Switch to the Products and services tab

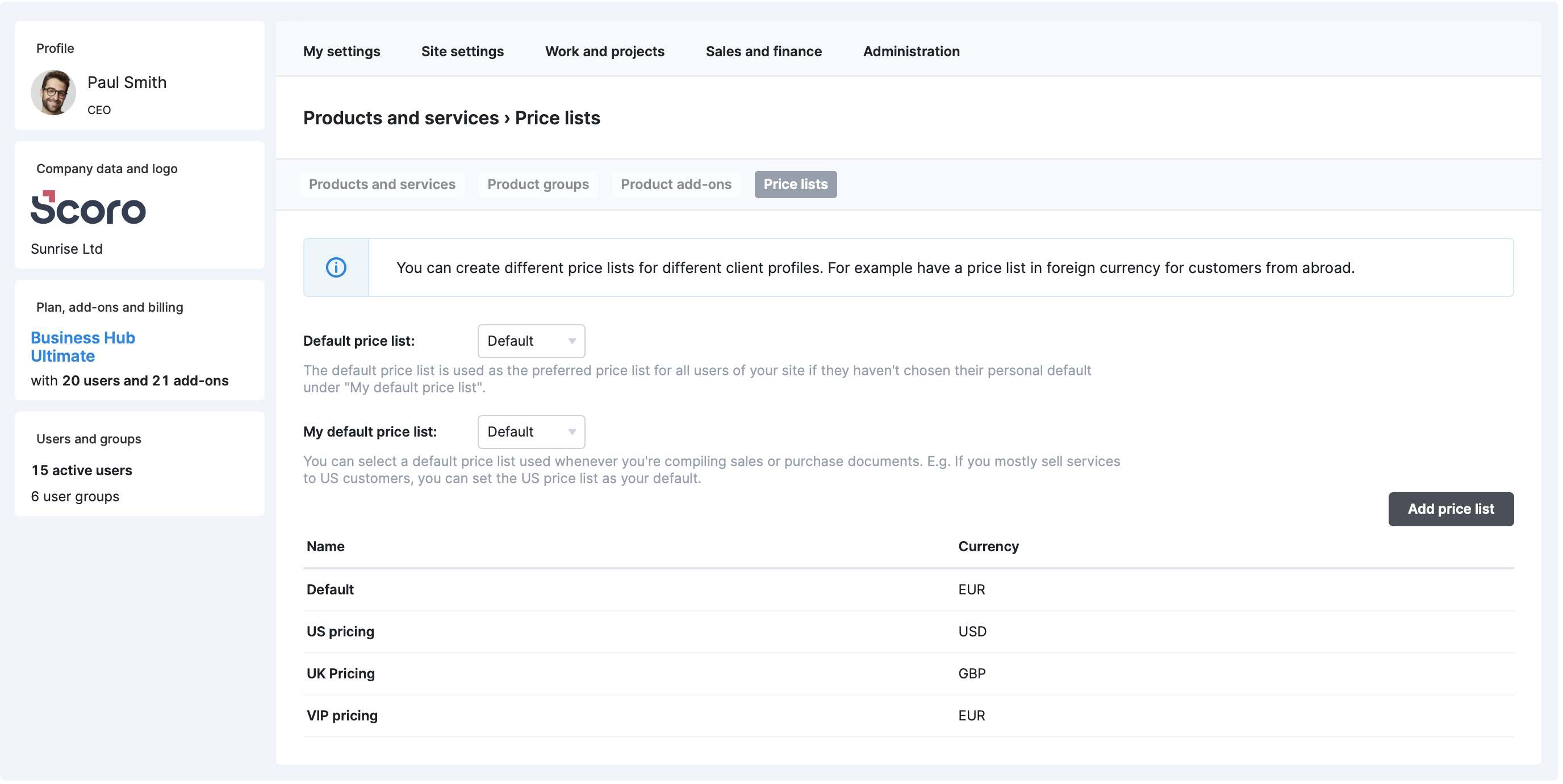point(382,185)
